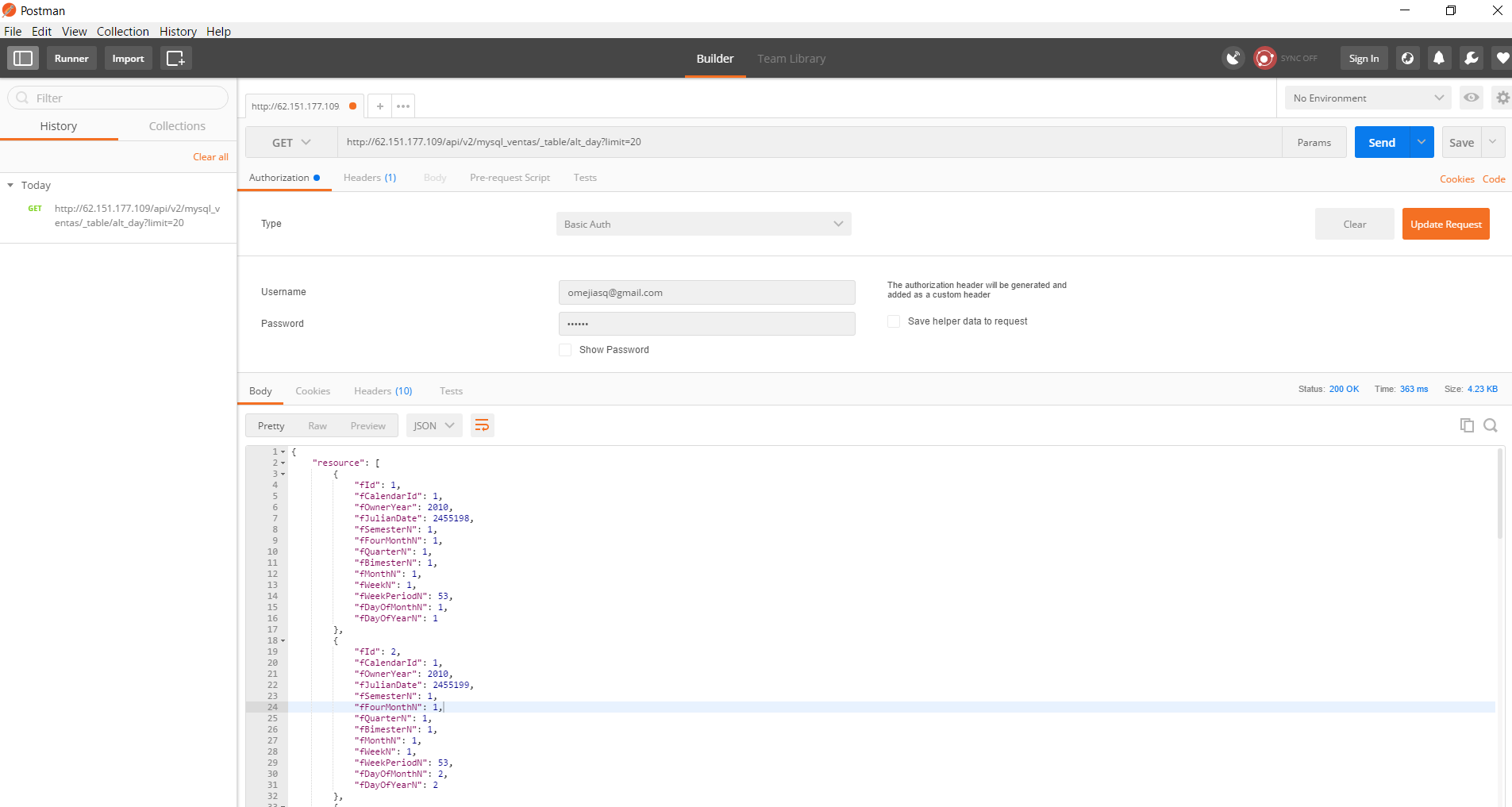Image resolution: width=1512 pixels, height=807 pixels.
Task: Click the Clear auth button
Action: coord(1355,224)
